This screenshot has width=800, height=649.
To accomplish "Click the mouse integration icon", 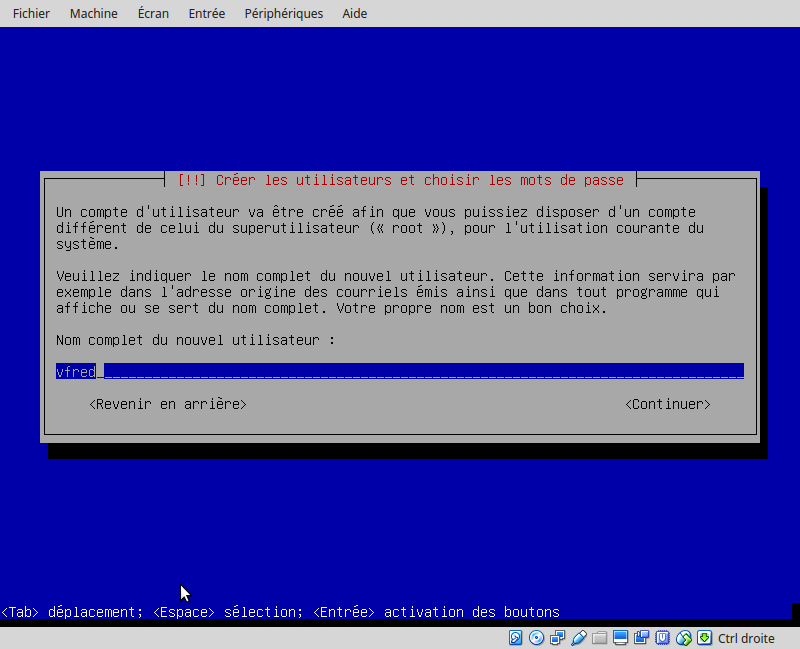I will tap(684, 638).
